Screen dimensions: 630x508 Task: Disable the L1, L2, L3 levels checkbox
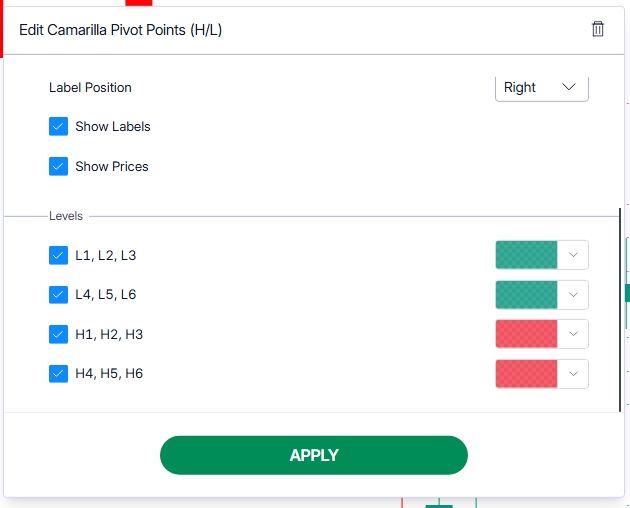click(58, 255)
